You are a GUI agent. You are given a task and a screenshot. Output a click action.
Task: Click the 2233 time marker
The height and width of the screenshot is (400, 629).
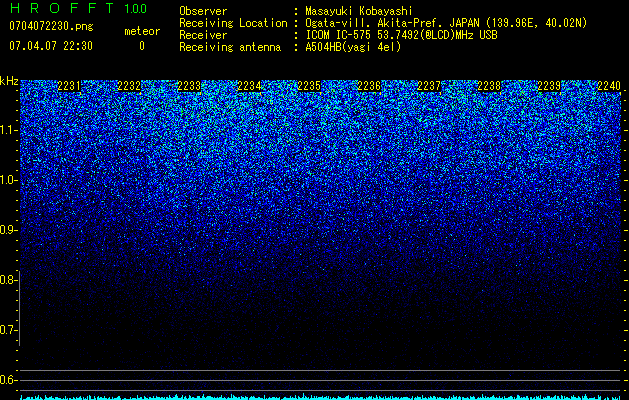tap(189, 86)
